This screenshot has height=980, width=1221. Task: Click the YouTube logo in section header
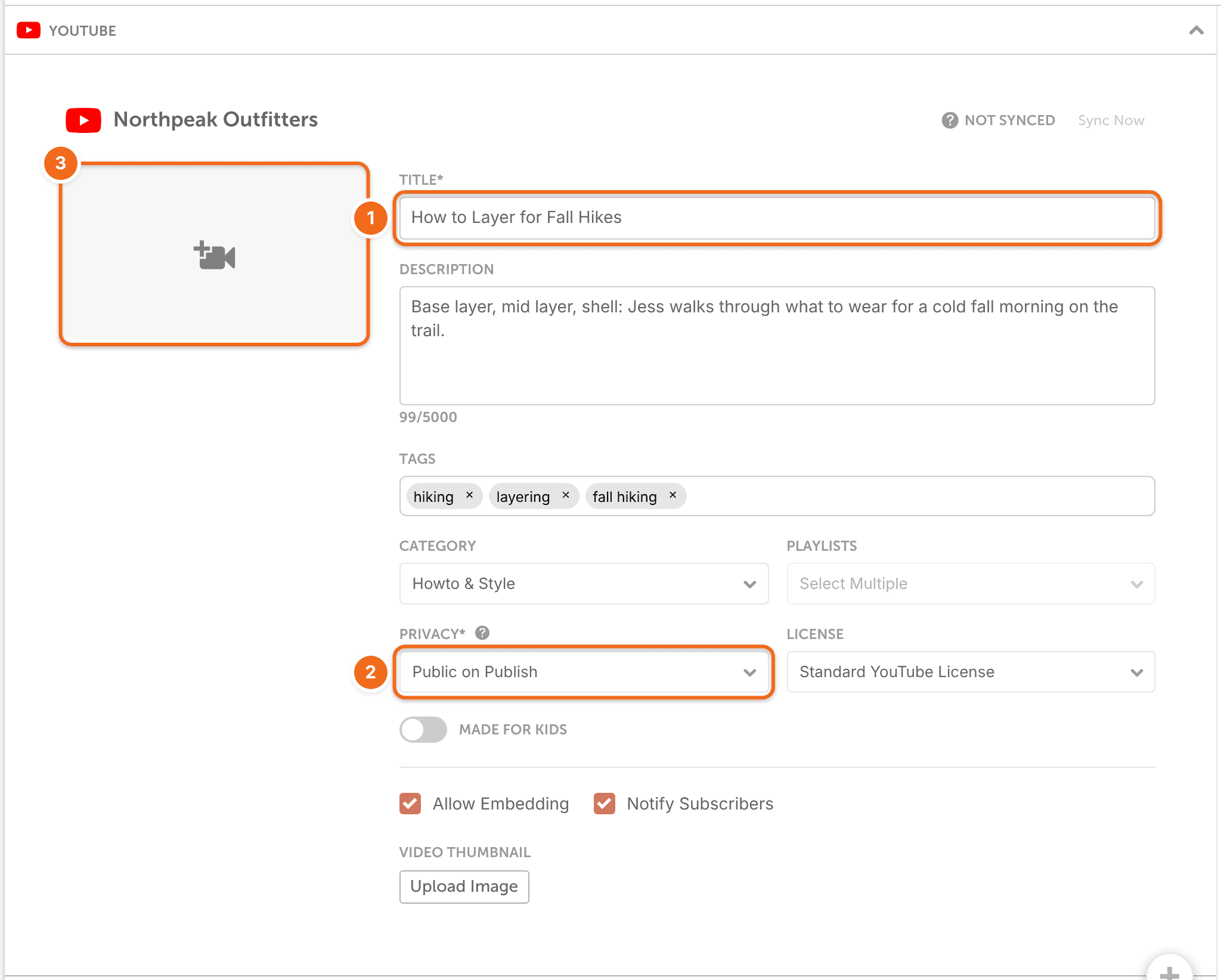tap(29, 30)
